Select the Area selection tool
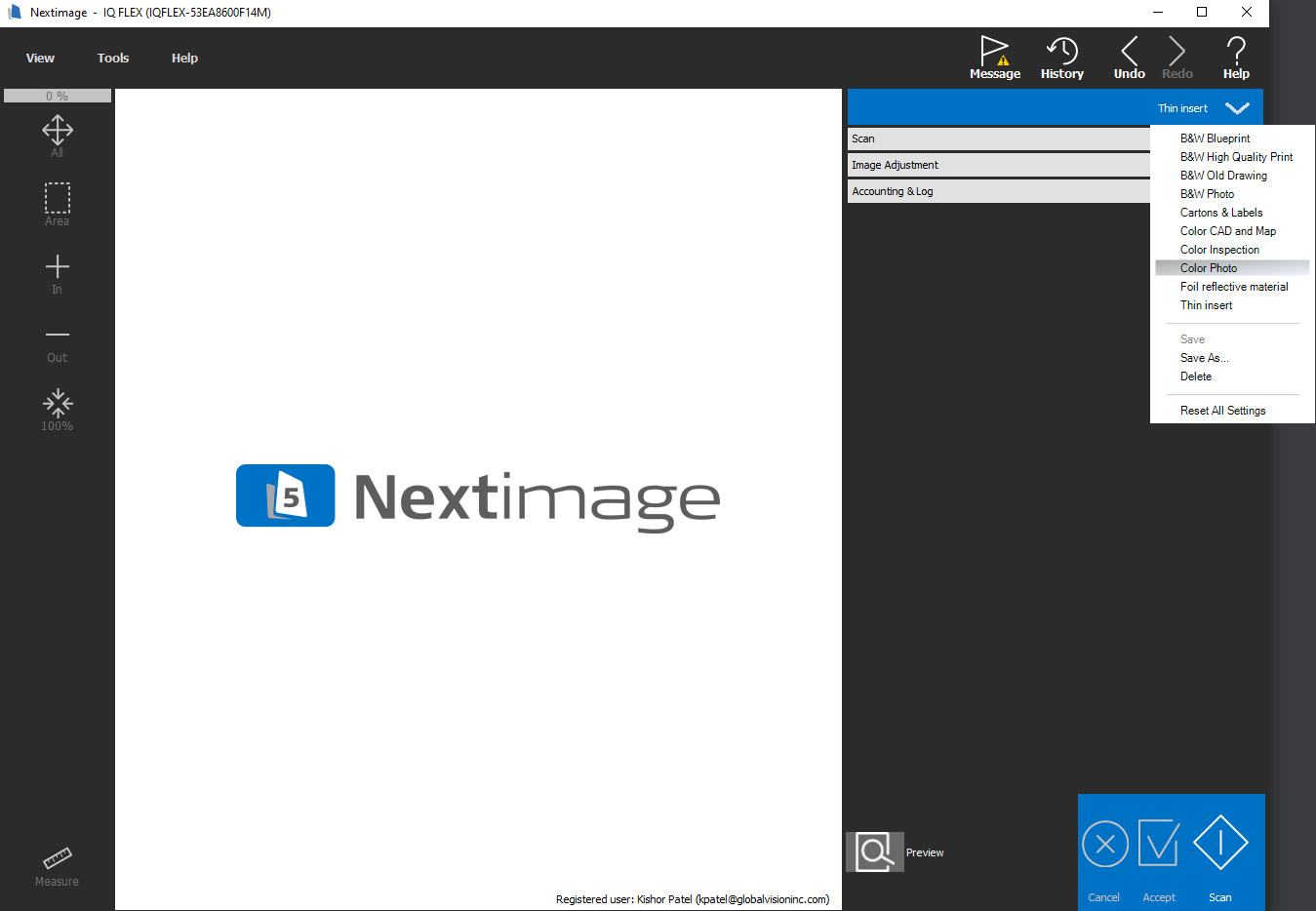This screenshot has height=911, width=1316. pyautogui.click(x=58, y=204)
